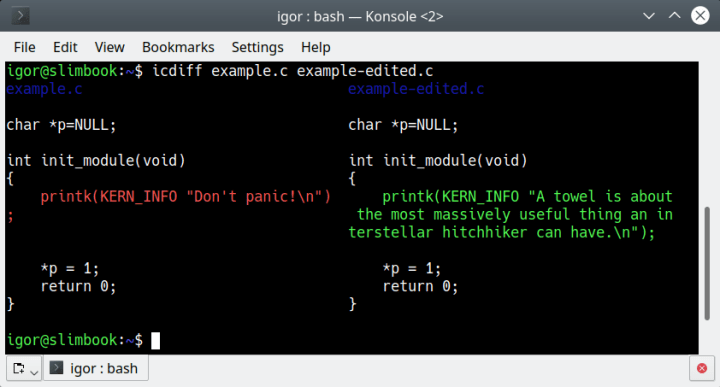The height and width of the screenshot is (387, 720).
Task: Open the File menu
Action: coord(24,47)
